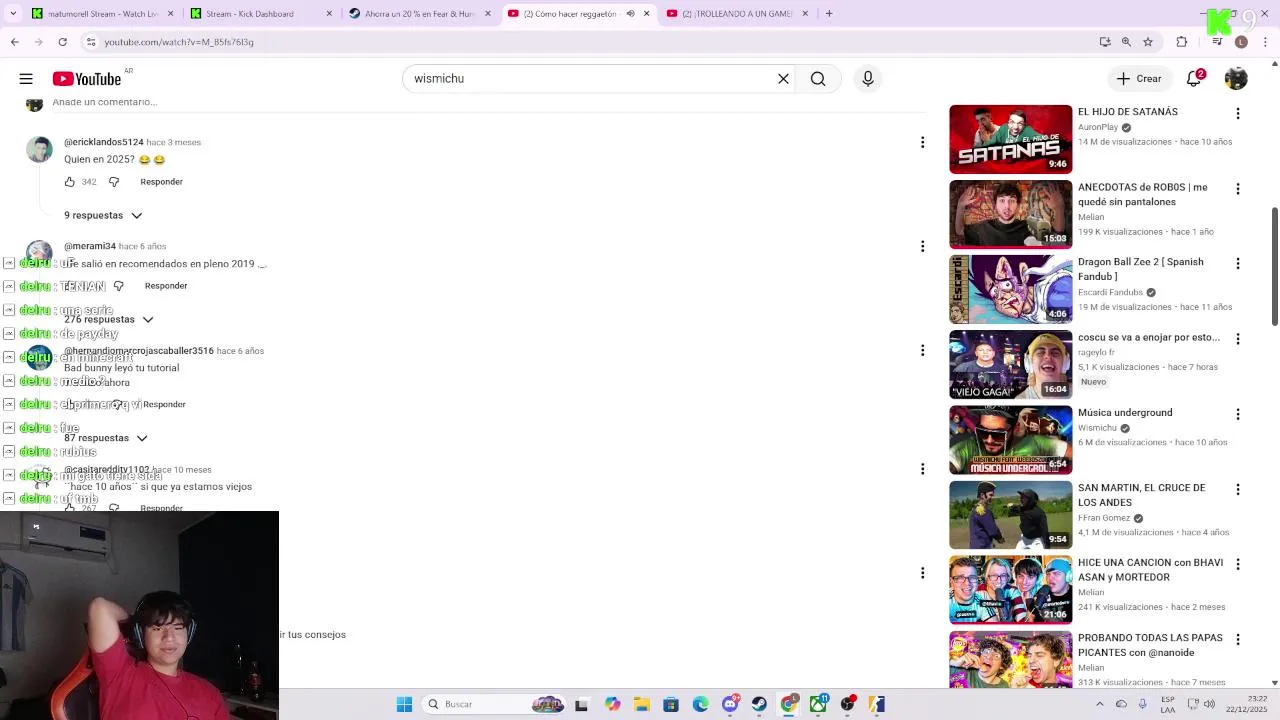Open a new browser tab
The image size is (1280, 720).
point(829,14)
